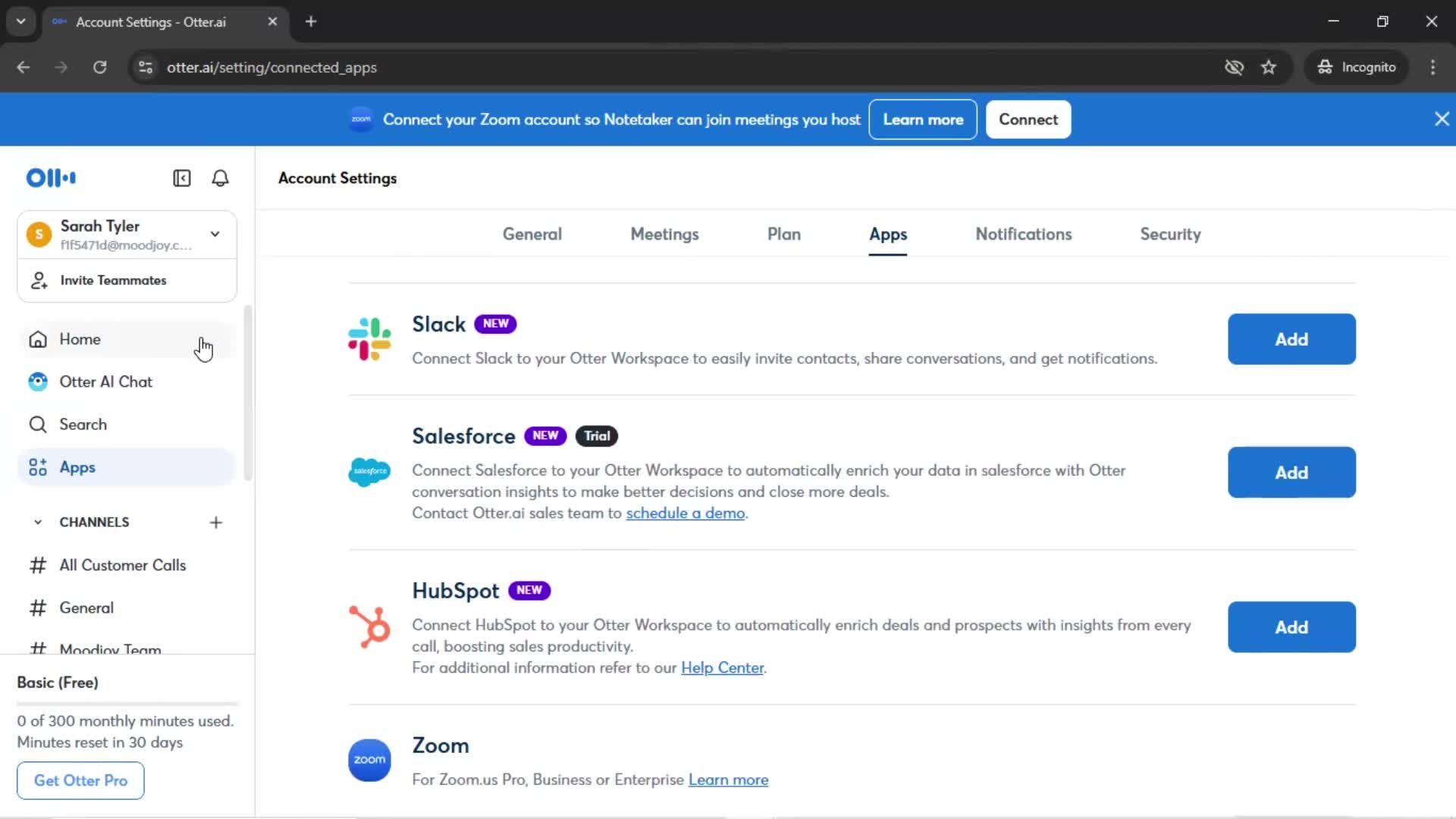1456x819 pixels.
Task: Add the HubSpot integration
Action: point(1291,627)
